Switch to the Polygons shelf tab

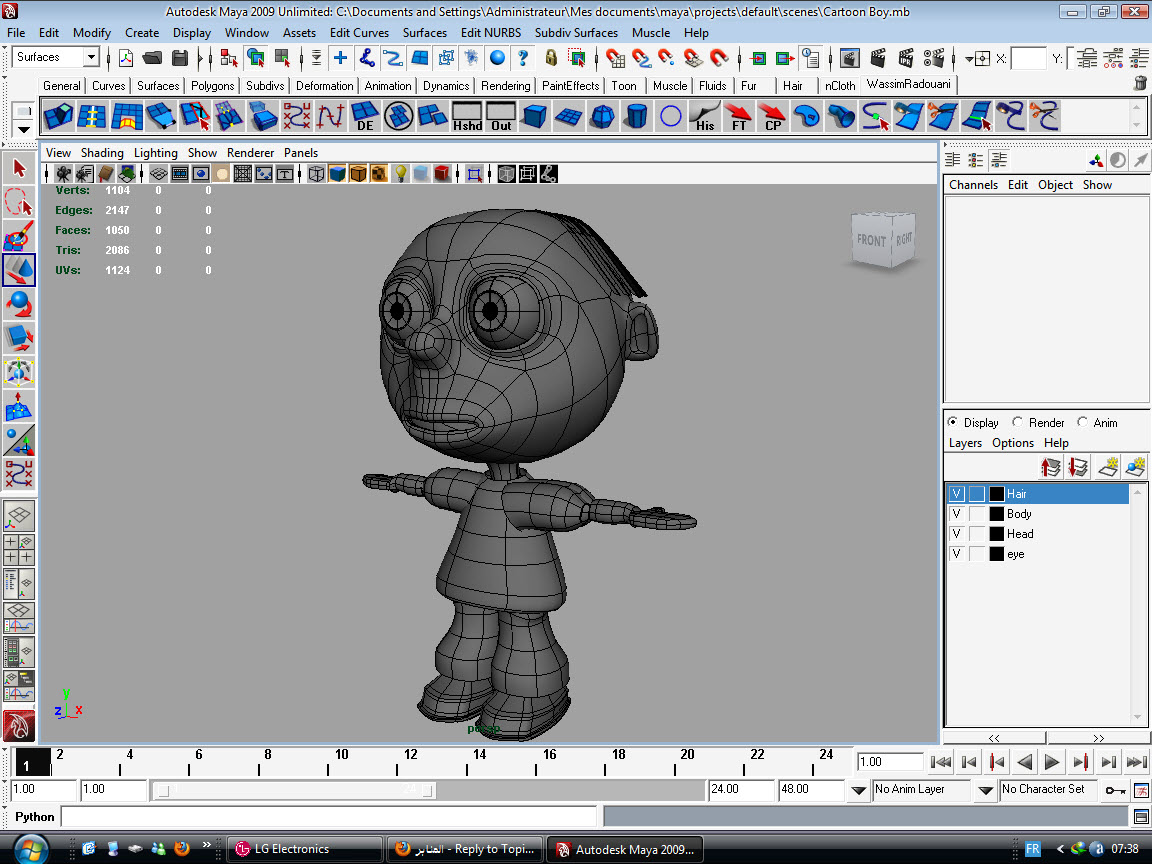pos(212,86)
